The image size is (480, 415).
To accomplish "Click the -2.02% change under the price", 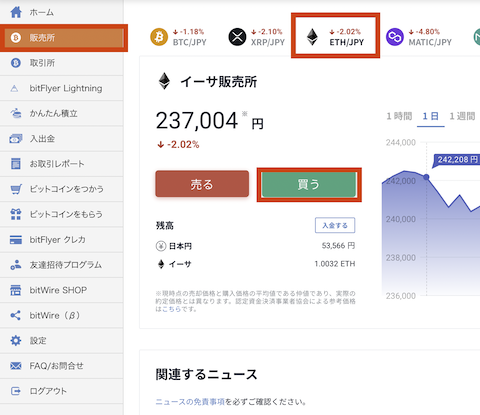I will (178, 145).
